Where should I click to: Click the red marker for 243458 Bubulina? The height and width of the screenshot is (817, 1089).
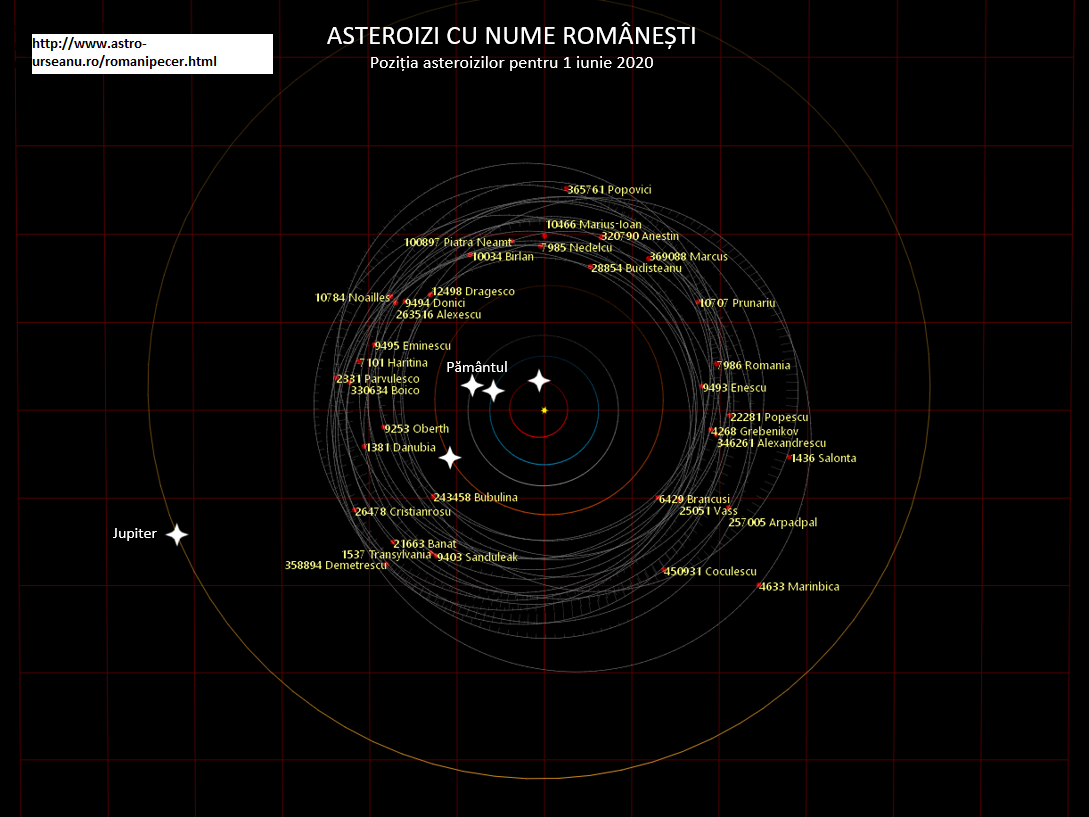(434, 497)
